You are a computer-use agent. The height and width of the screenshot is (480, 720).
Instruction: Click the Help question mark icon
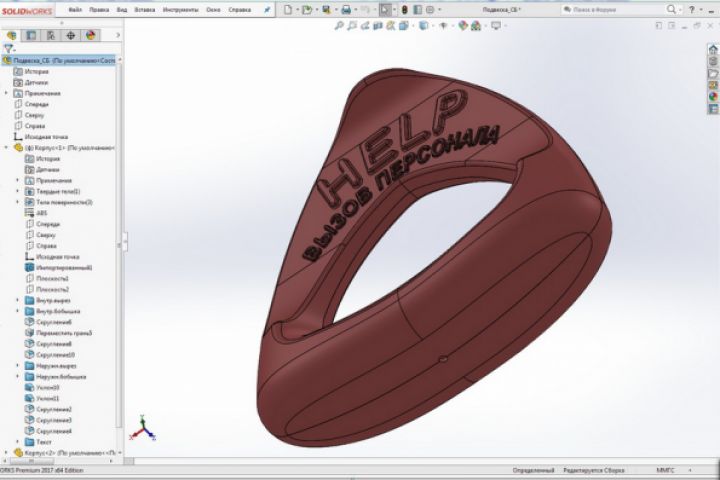tap(692, 9)
